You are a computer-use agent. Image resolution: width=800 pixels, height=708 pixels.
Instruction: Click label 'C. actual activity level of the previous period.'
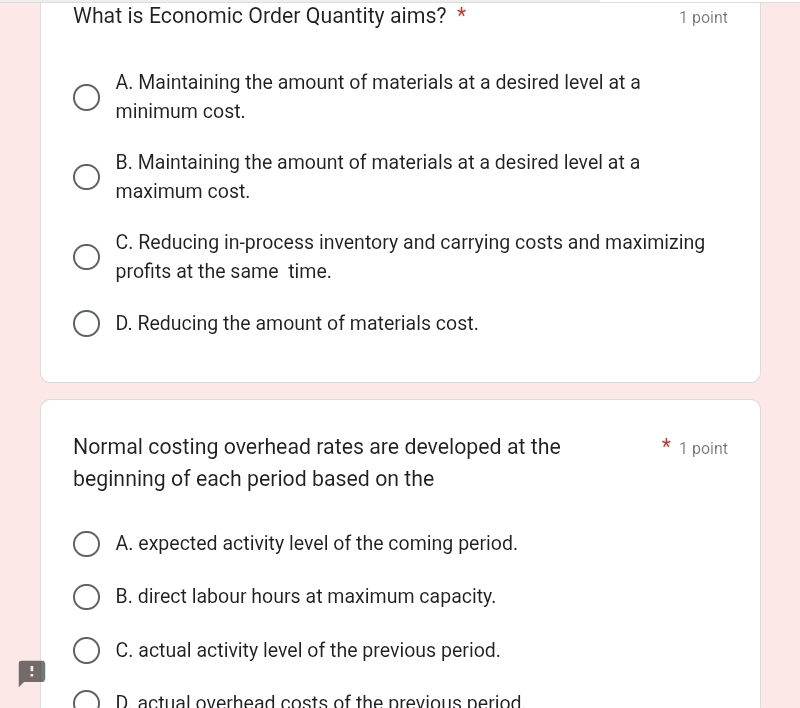308,651
